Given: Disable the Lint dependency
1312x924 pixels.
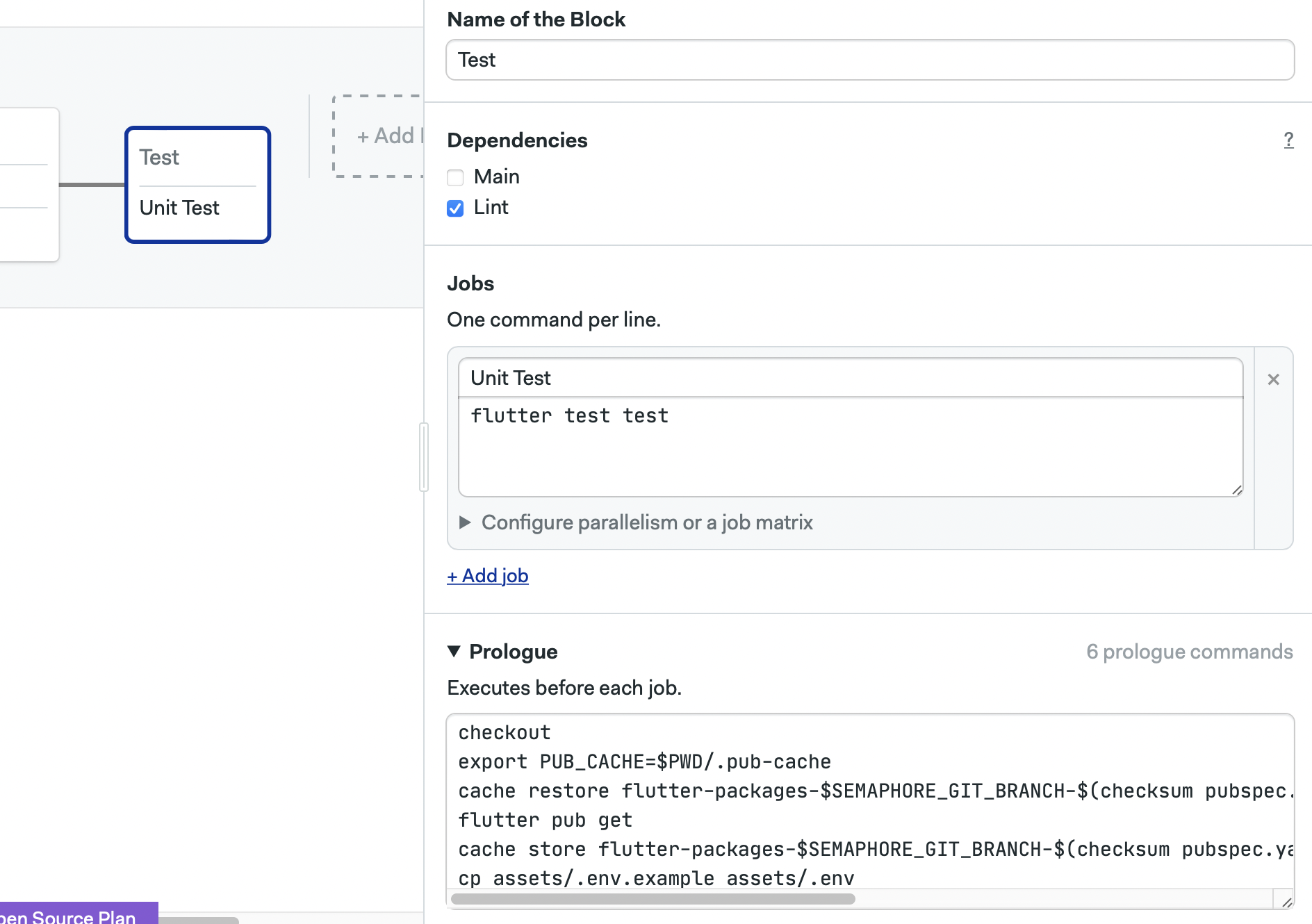Looking at the screenshot, I should pos(455,208).
